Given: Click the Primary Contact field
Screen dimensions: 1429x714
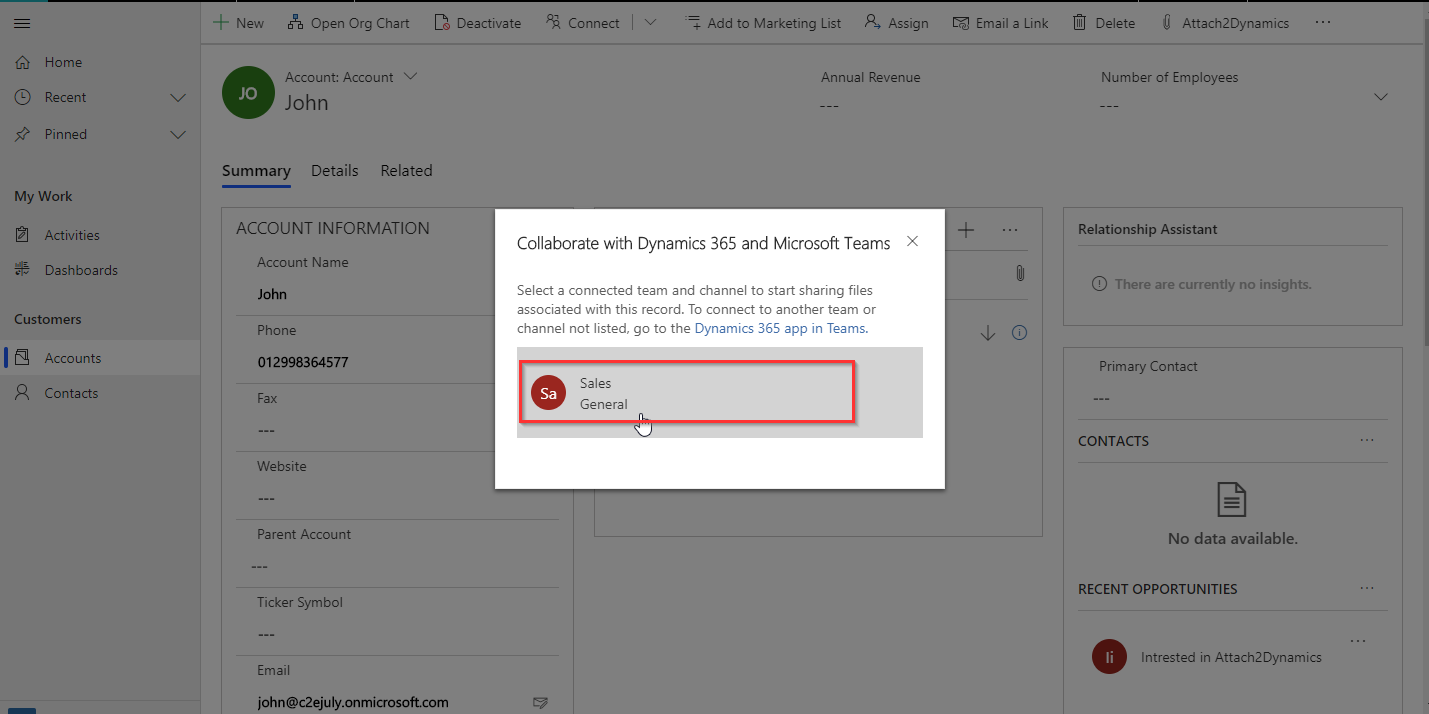Looking at the screenshot, I should [1232, 398].
